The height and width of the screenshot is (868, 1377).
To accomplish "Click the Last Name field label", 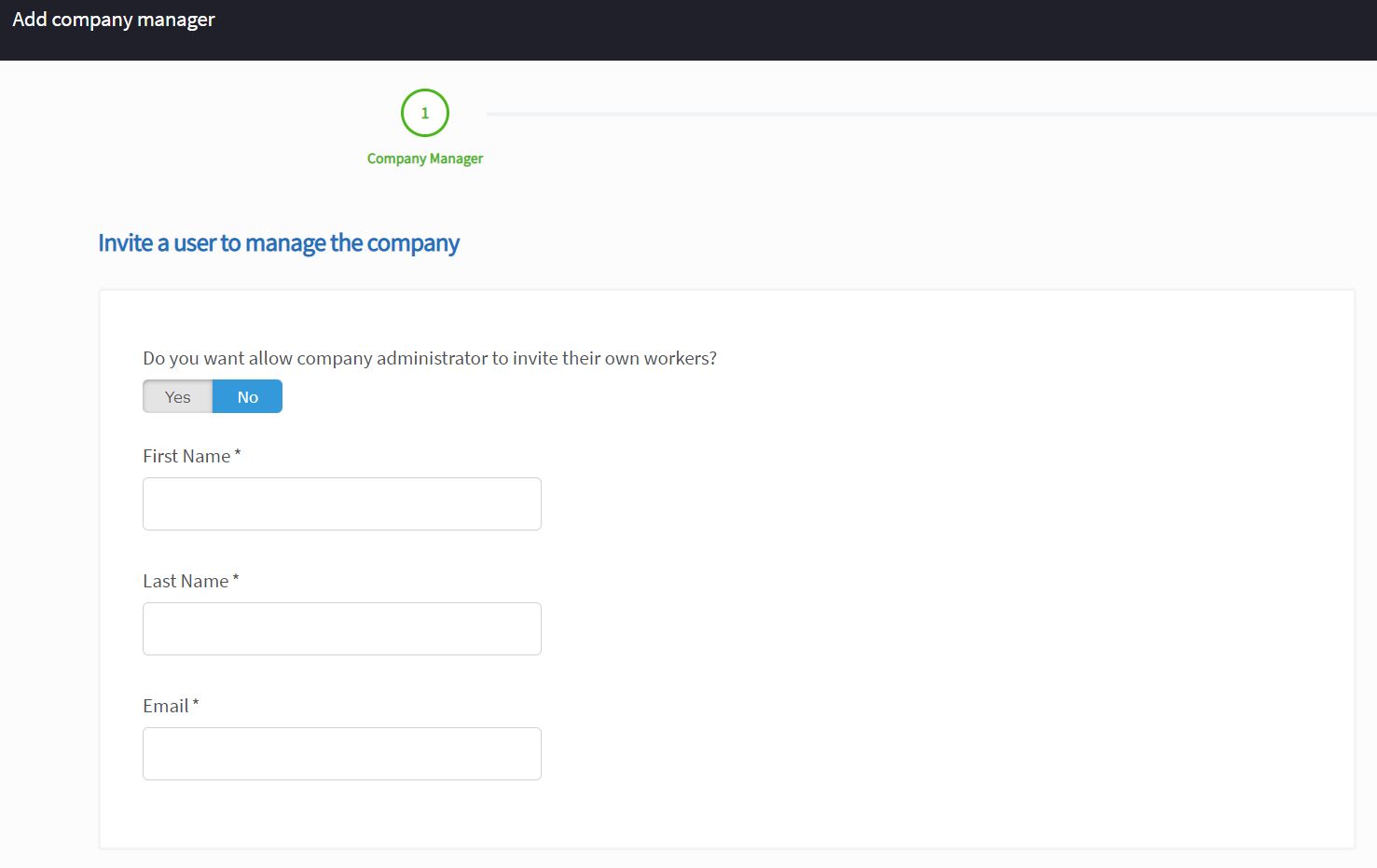I will click(x=186, y=581).
